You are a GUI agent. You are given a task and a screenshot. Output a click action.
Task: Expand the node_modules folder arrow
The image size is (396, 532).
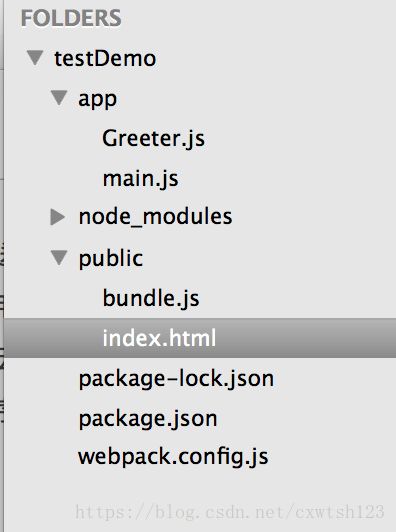coord(58,216)
